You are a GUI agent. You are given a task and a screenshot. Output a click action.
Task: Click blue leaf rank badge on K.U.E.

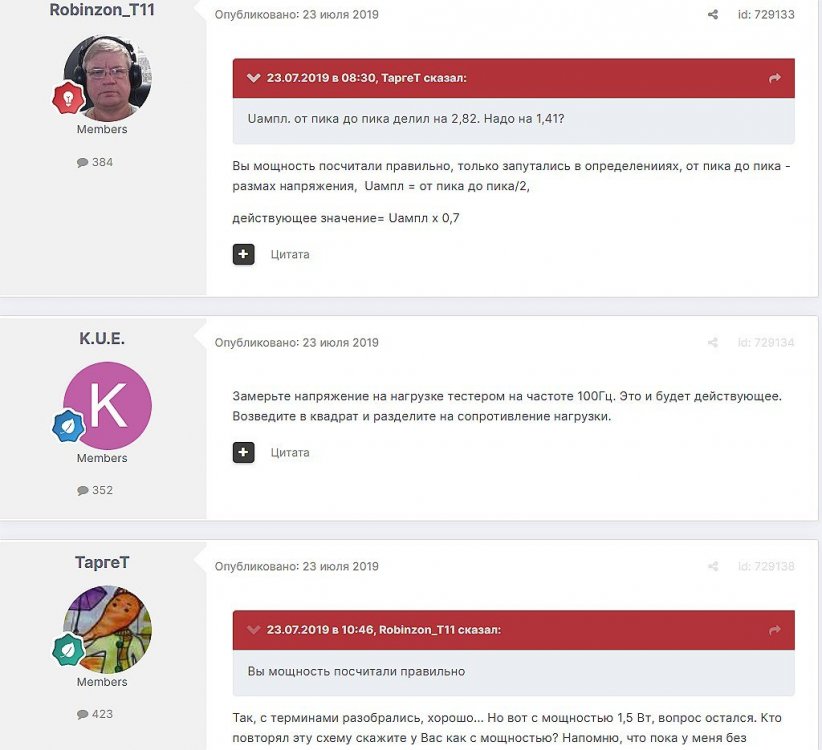click(x=68, y=426)
